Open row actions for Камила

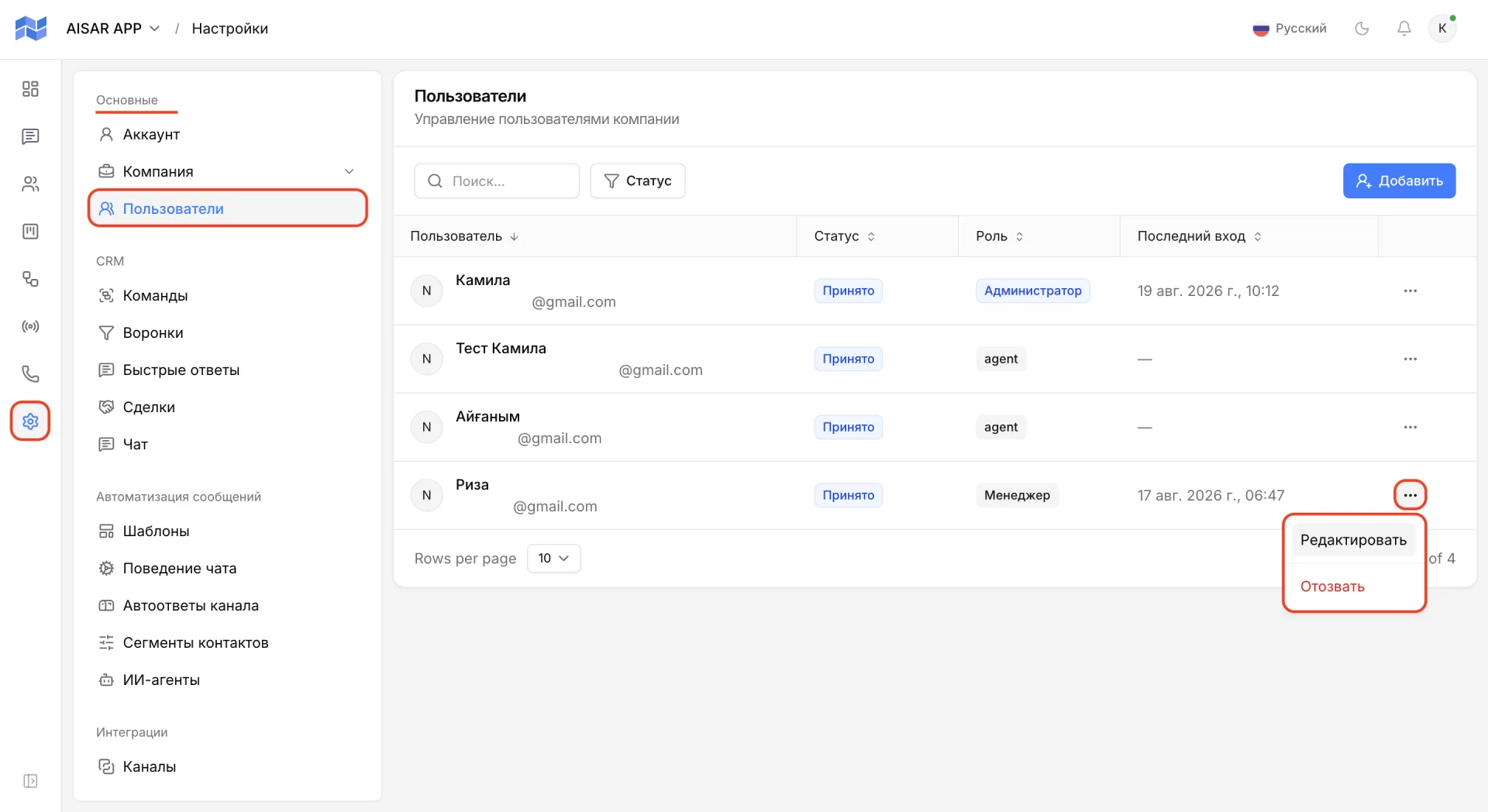1410,291
